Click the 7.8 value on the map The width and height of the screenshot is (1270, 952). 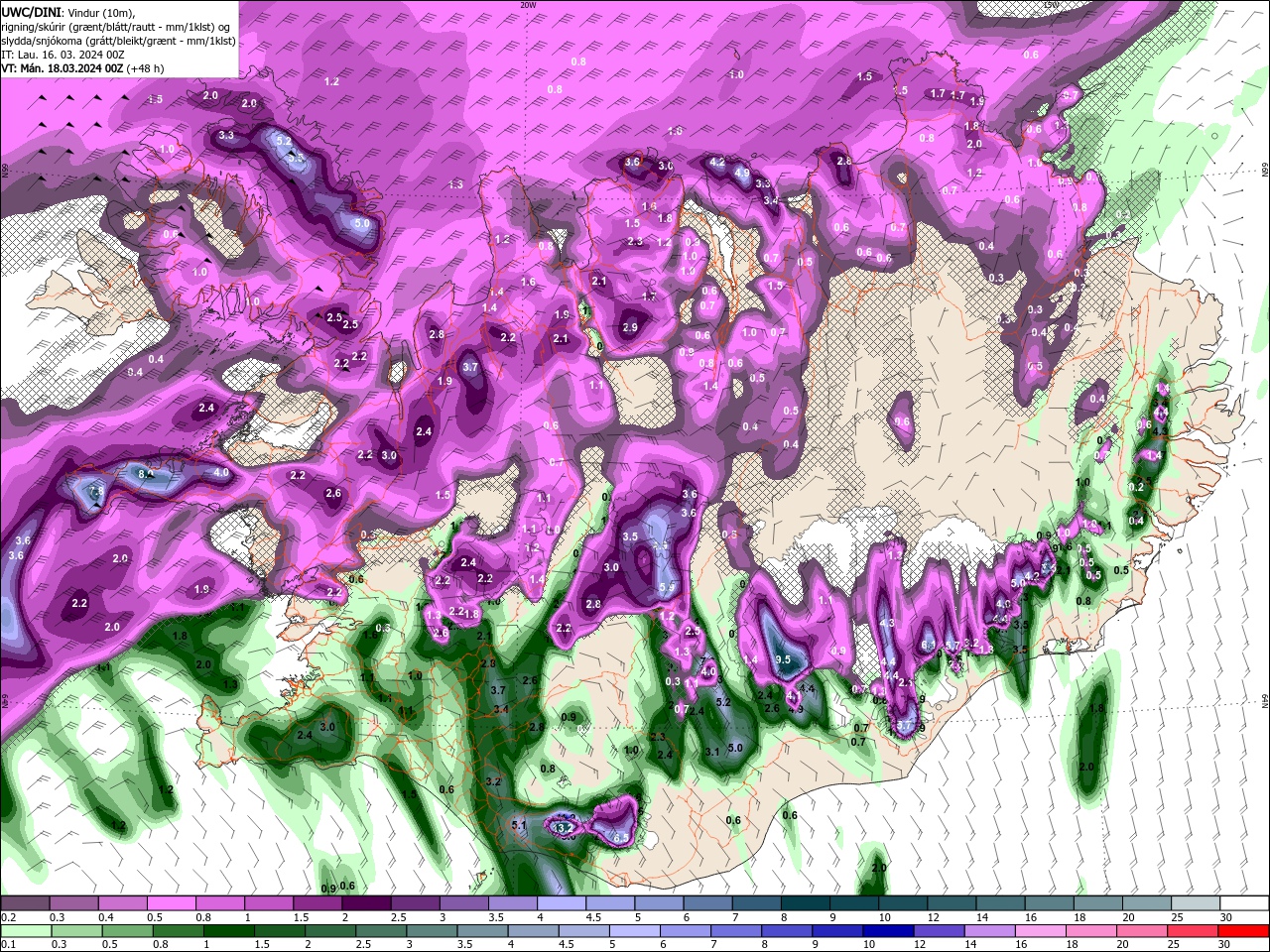pos(97,492)
